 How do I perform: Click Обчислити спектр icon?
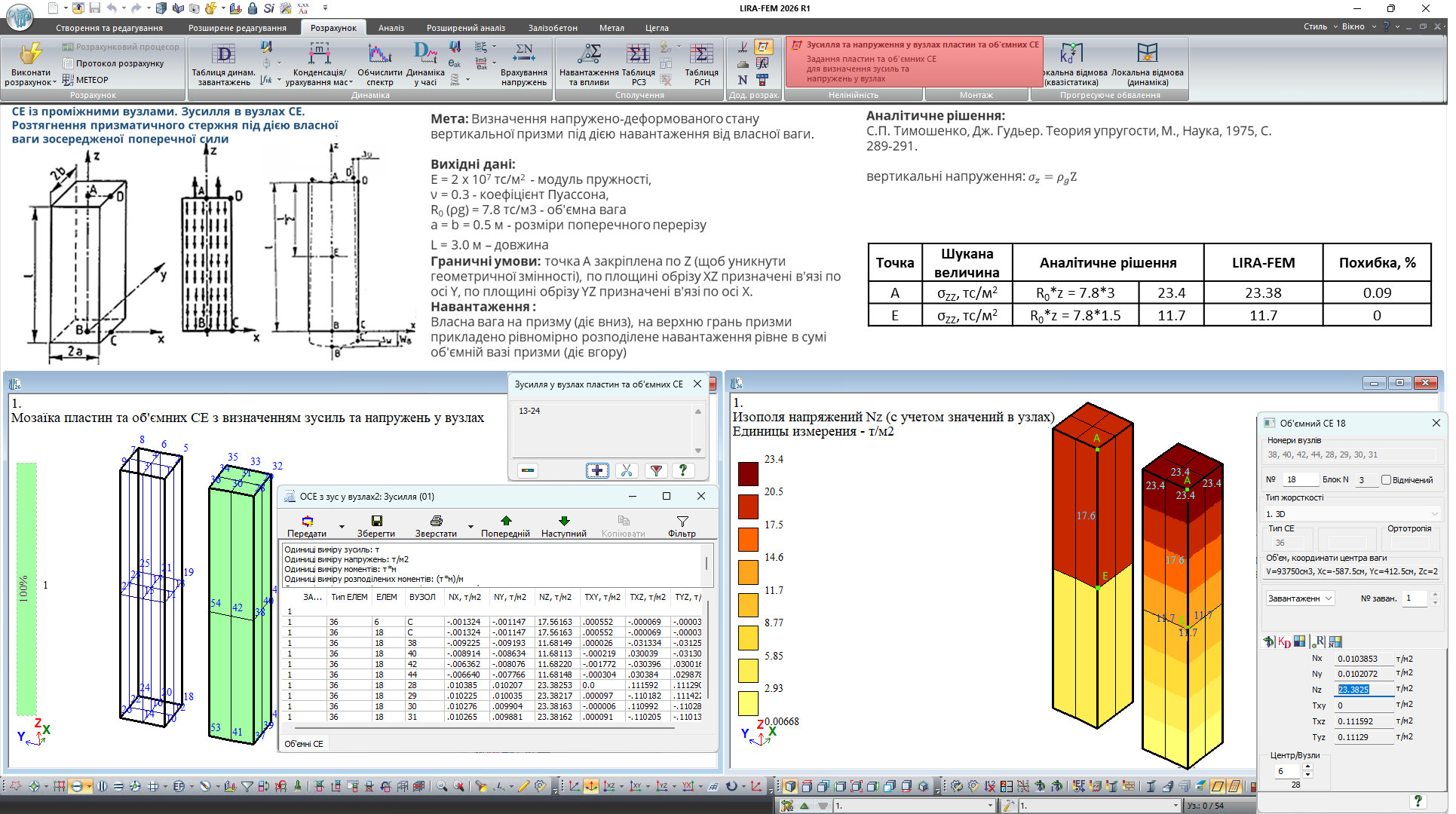[x=379, y=54]
